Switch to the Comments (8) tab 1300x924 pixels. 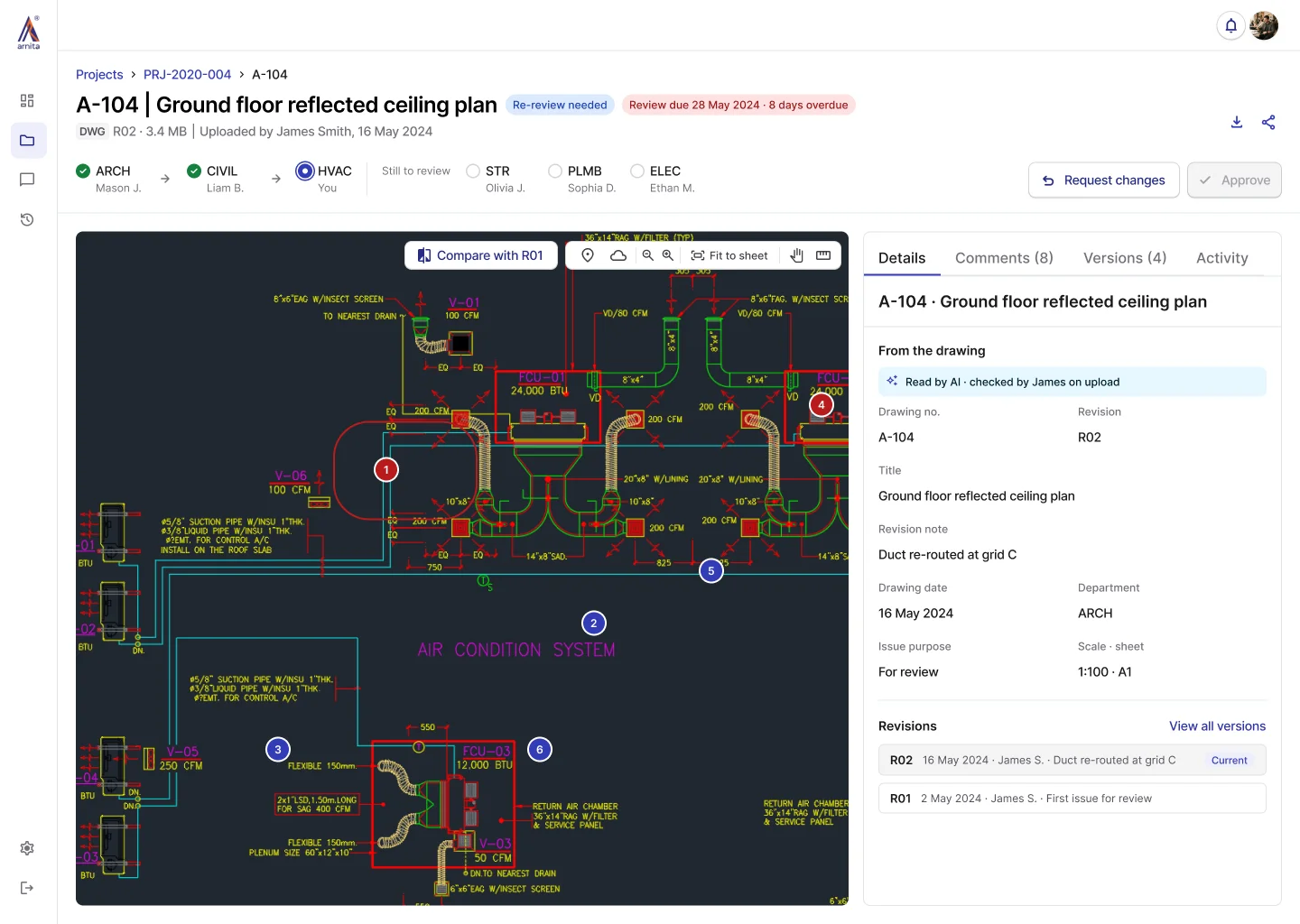1004,258
